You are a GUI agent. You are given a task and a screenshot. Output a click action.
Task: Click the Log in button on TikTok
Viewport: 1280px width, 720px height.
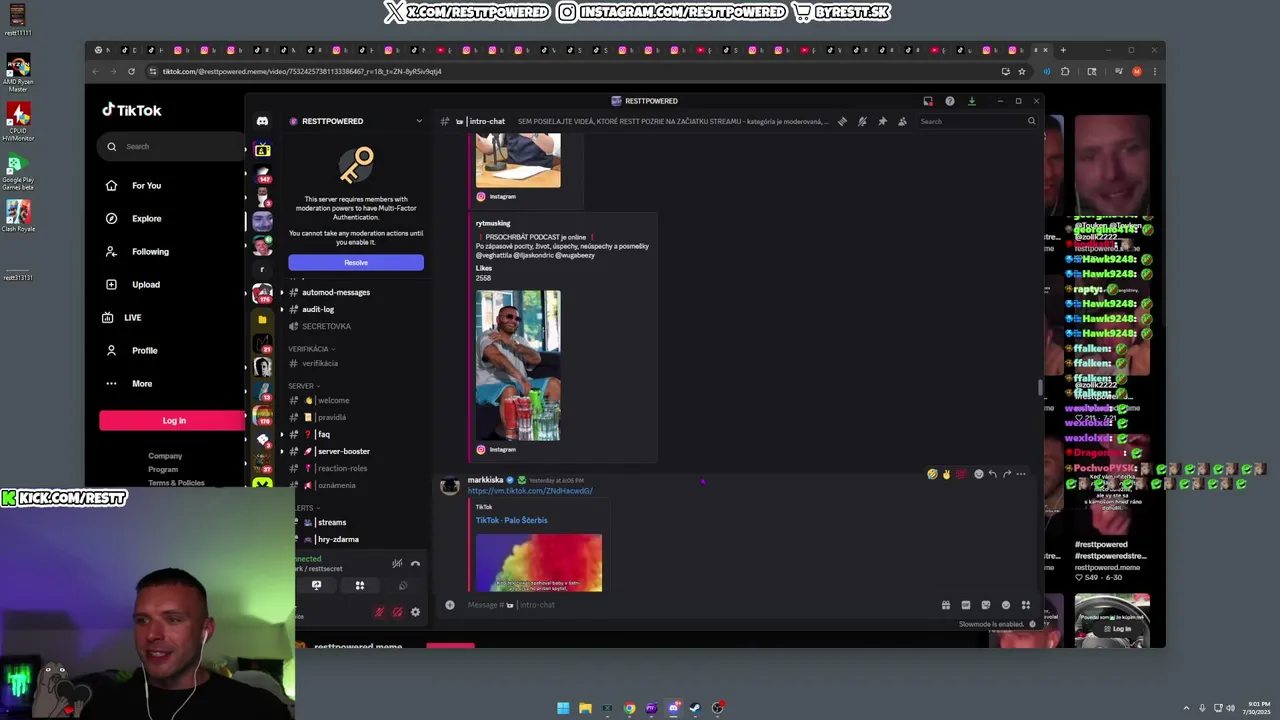coord(174,420)
